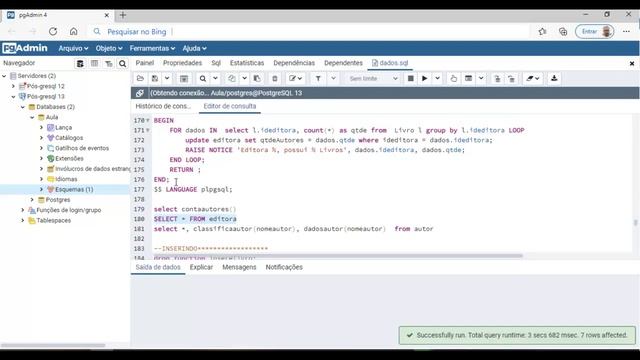Expand the Postgres database node
This screenshot has width=640, height=360.
[32, 200]
